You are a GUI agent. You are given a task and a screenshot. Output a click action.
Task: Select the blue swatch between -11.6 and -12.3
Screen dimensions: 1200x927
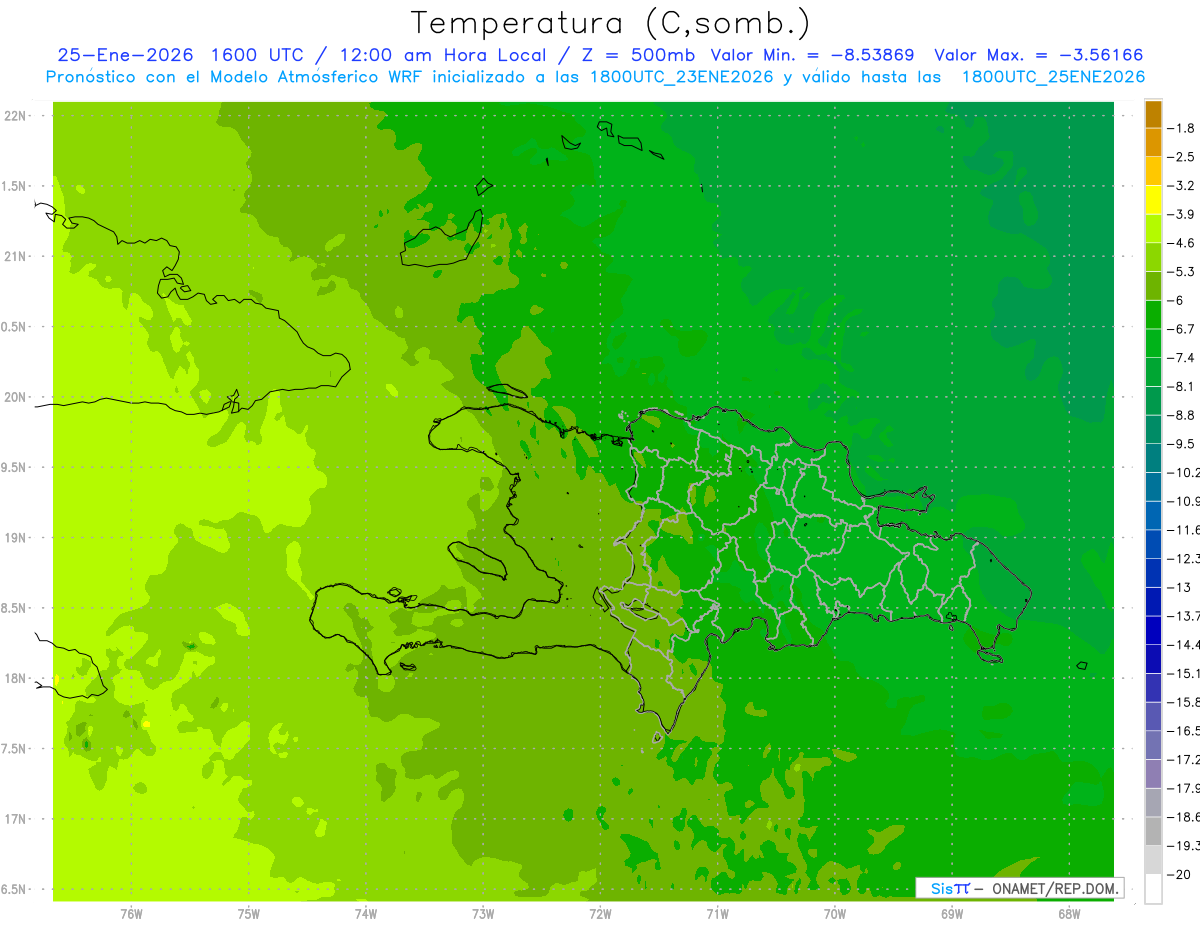[1153, 544]
